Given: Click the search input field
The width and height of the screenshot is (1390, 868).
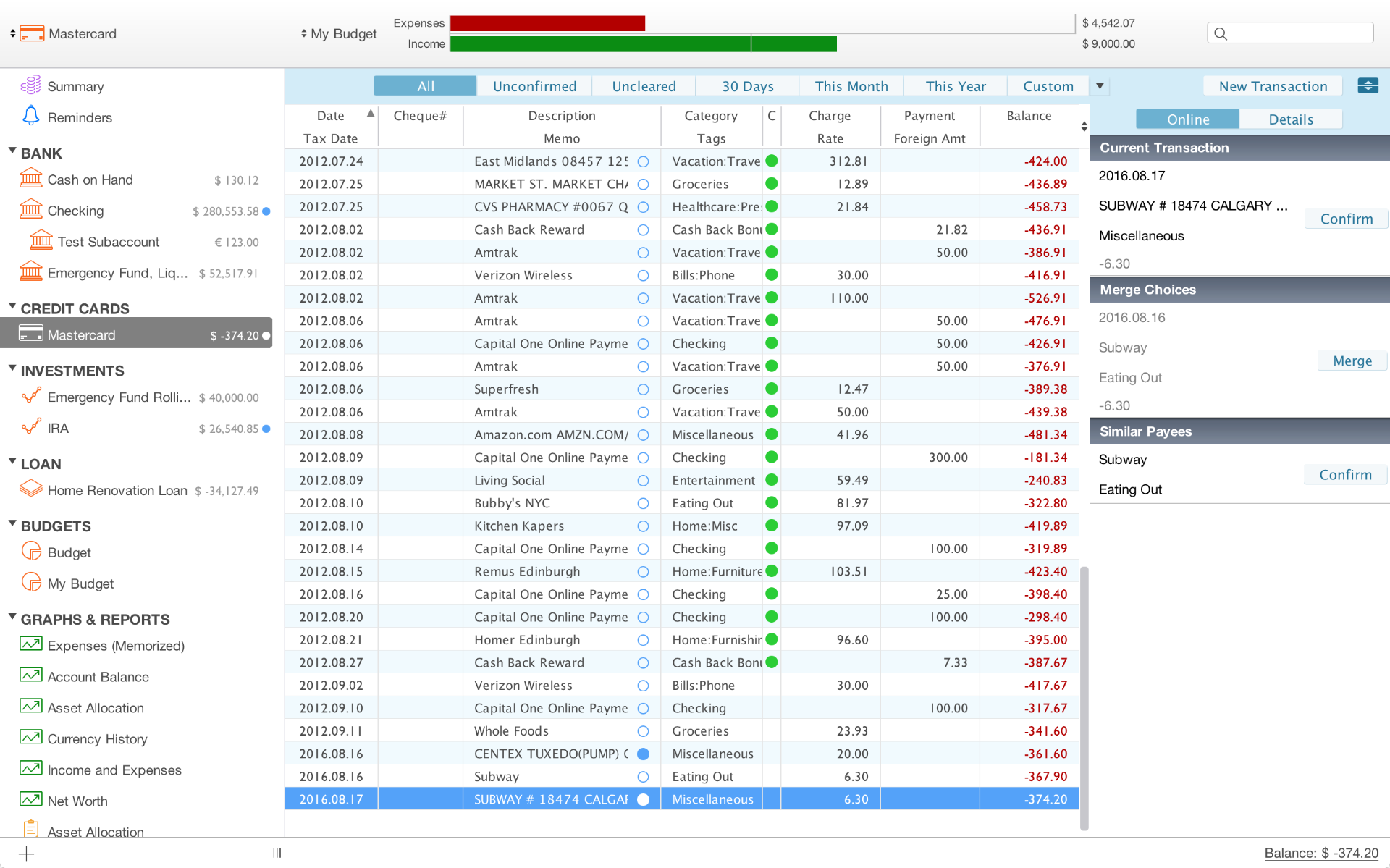Looking at the screenshot, I should pos(1290,33).
